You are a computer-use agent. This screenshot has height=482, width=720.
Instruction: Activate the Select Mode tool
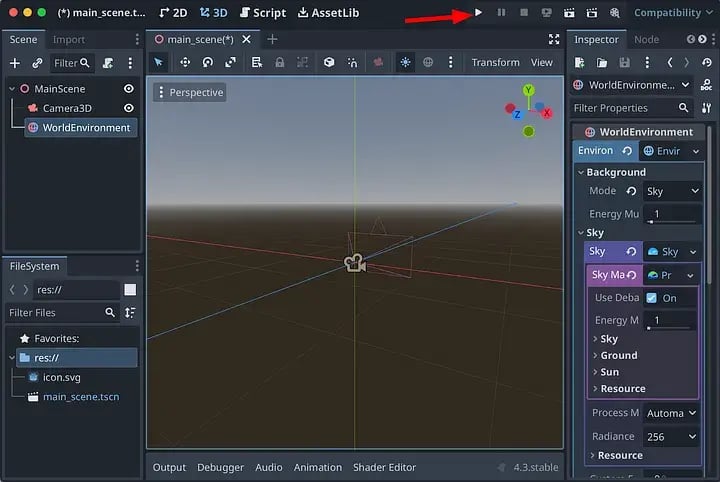(158, 62)
